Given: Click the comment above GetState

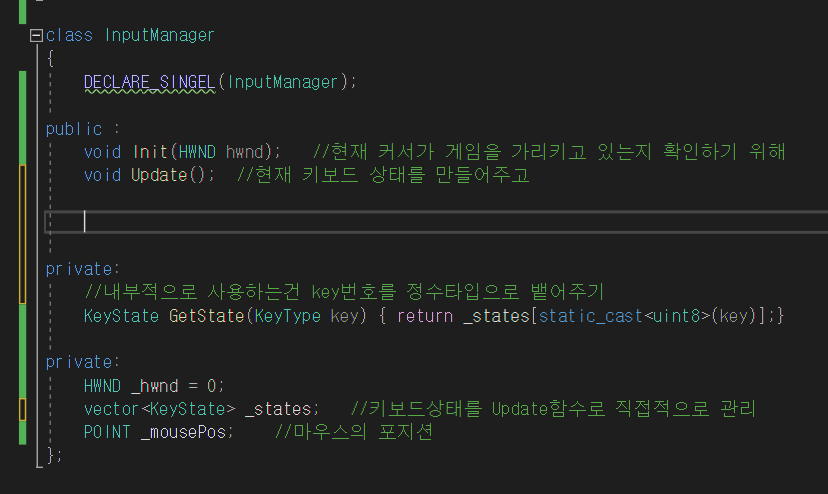Looking at the screenshot, I should [x=344, y=292].
